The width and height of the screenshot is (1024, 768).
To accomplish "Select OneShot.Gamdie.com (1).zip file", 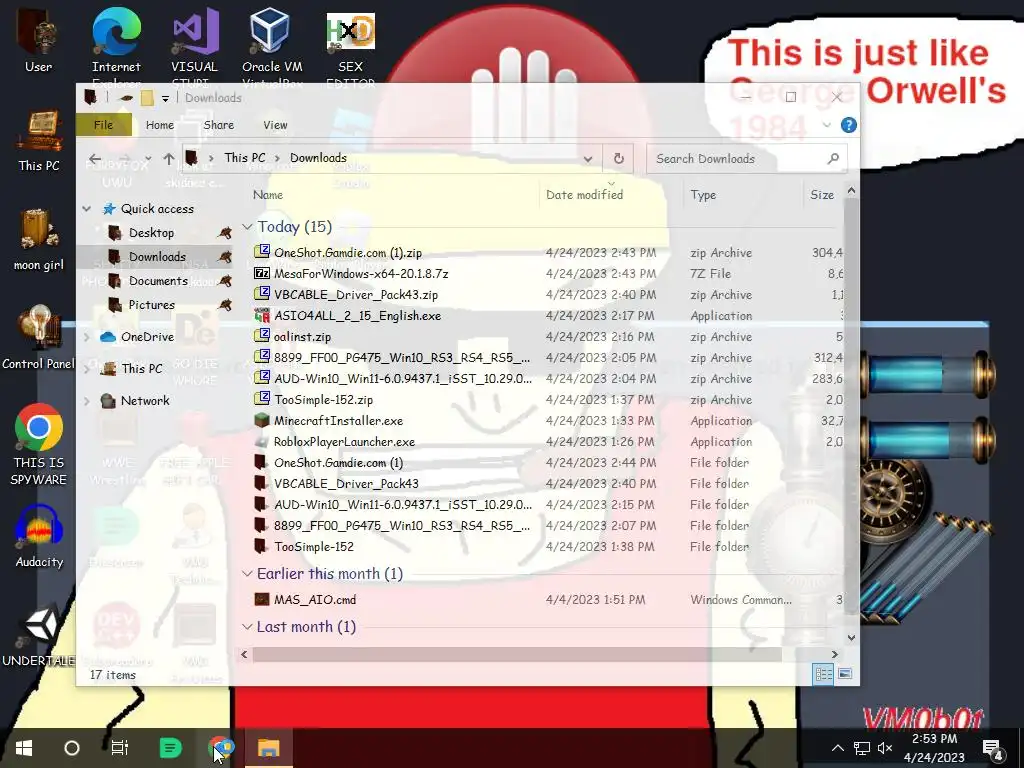I will [x=347, y=253].
